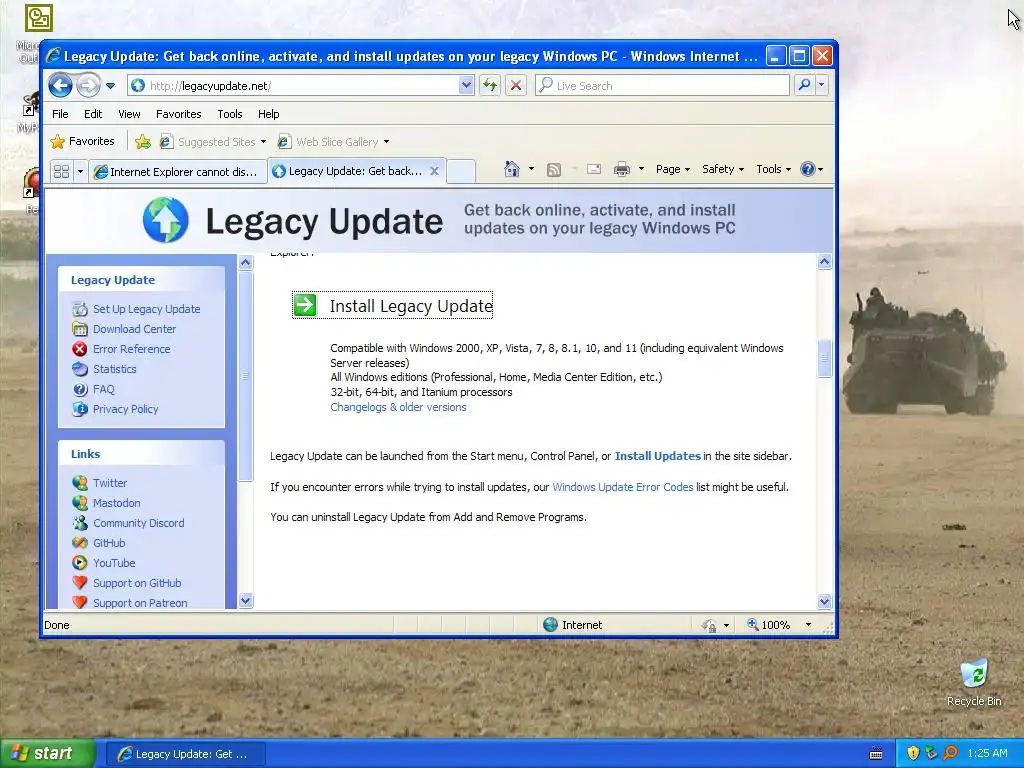Click the Community Discord people icon
The height and width of the screenshot is (768, 1024).
point(80,522)
